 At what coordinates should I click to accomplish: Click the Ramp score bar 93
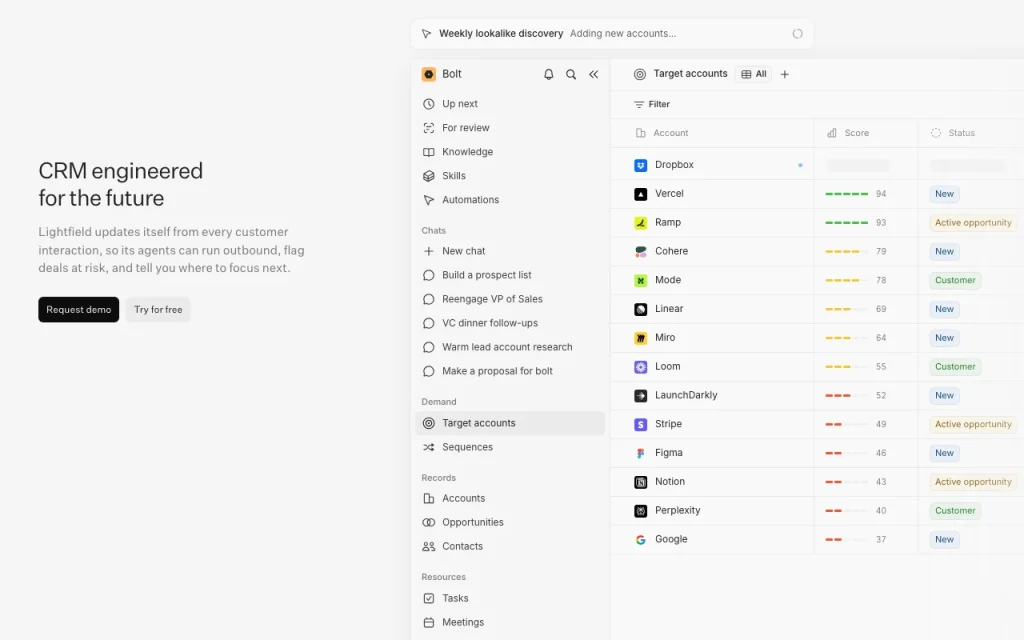coord(846,223)
